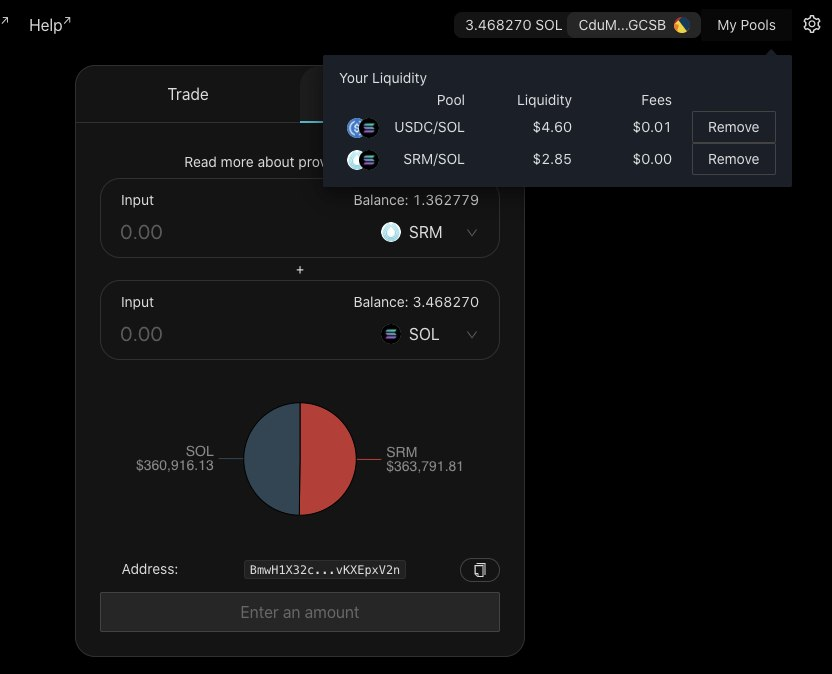This screenshot has width=832, height=674.
Task: Switch to the Trade tab
Action: click(x=188, y=94)
